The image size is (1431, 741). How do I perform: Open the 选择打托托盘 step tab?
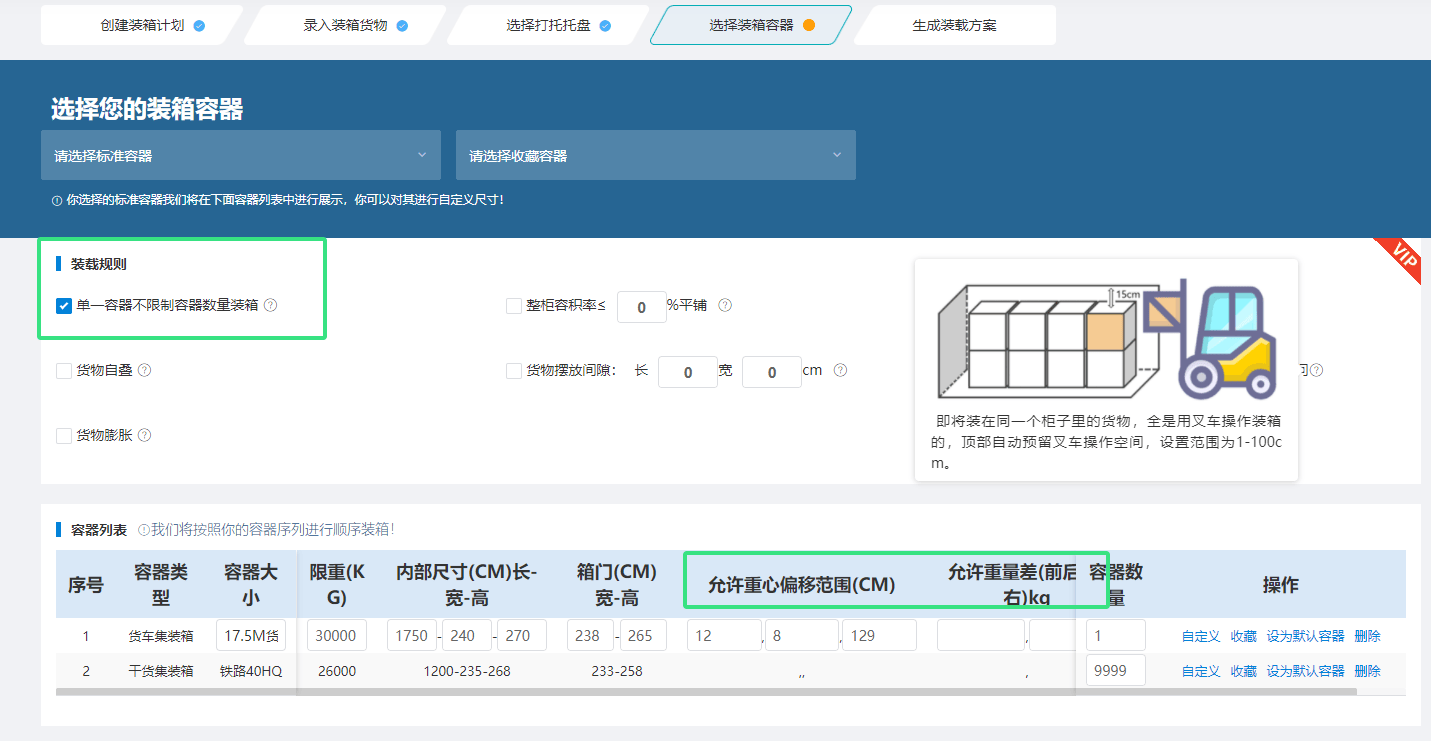(548, 25)
